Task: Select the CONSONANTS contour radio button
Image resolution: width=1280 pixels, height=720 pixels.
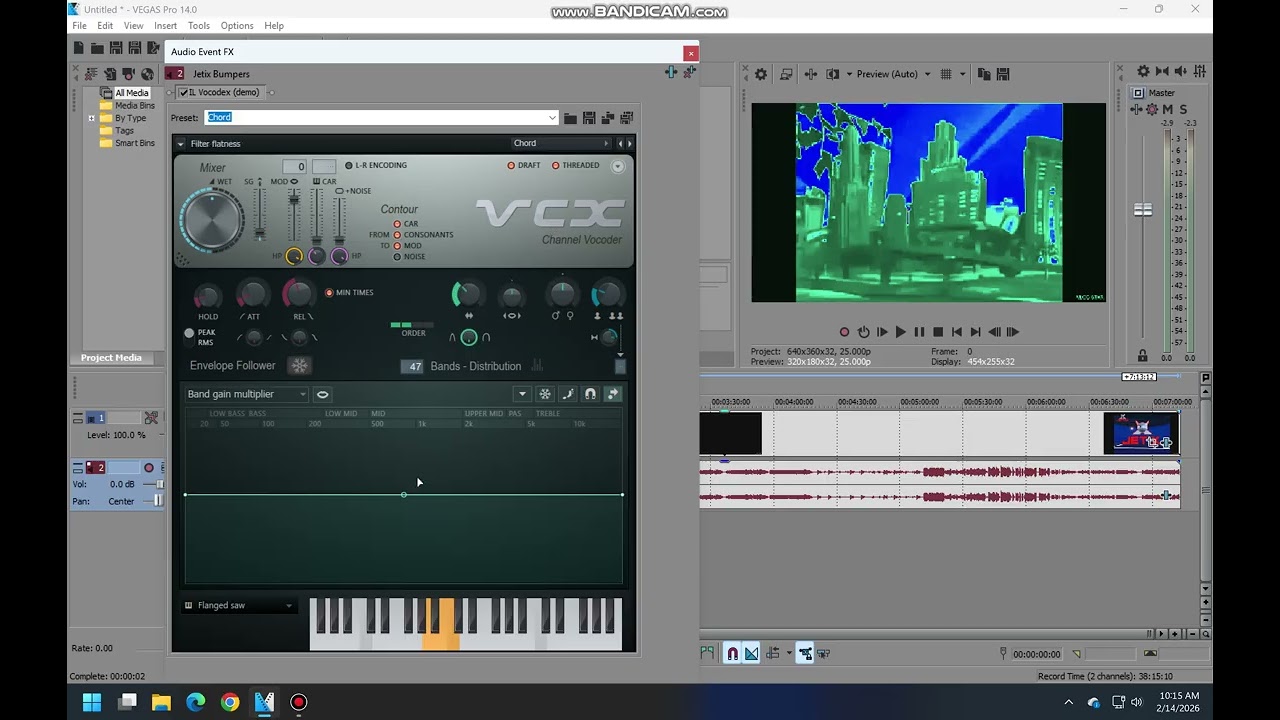Action: tap(397, 235)
